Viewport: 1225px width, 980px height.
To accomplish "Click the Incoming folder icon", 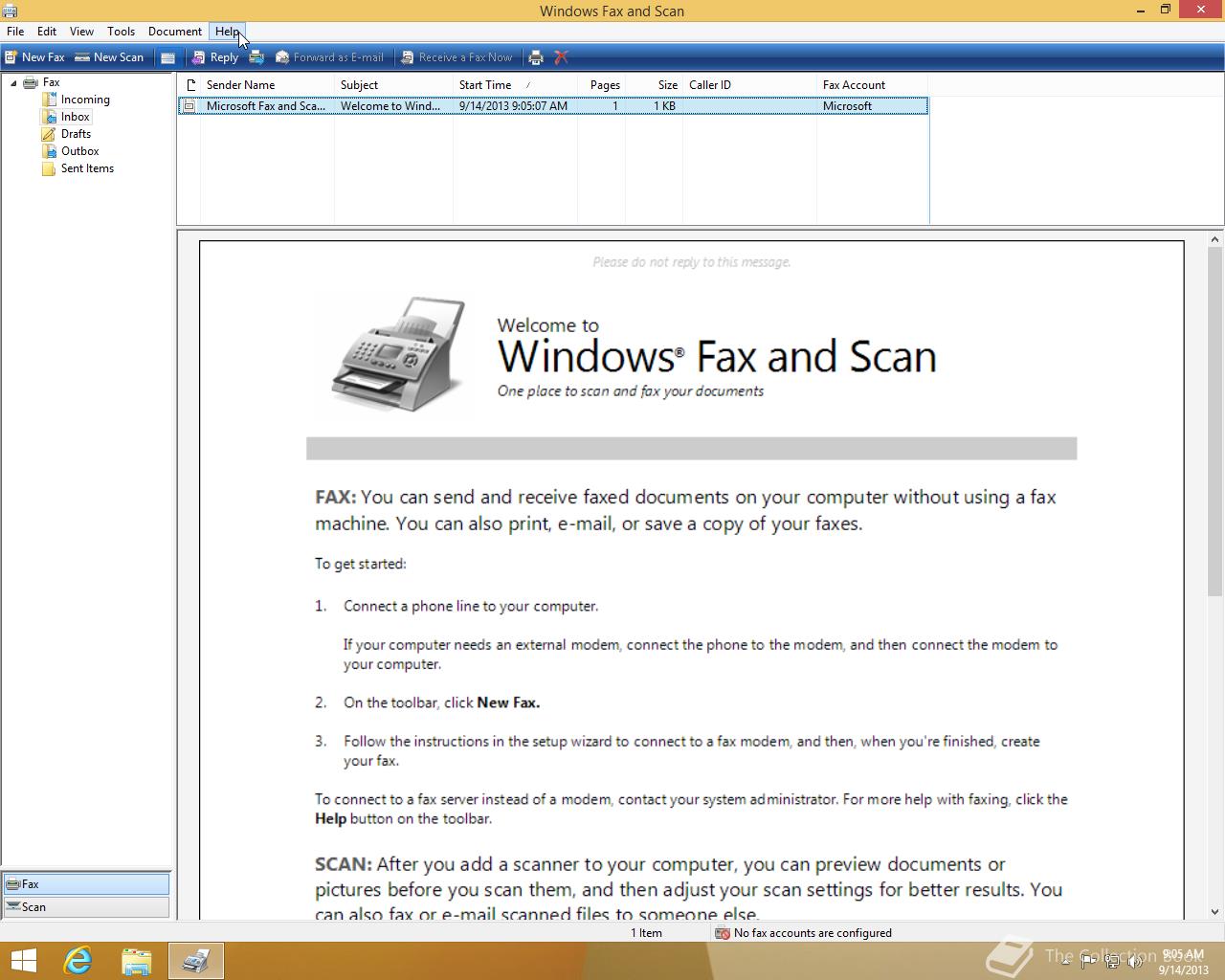I will point(49,100).
